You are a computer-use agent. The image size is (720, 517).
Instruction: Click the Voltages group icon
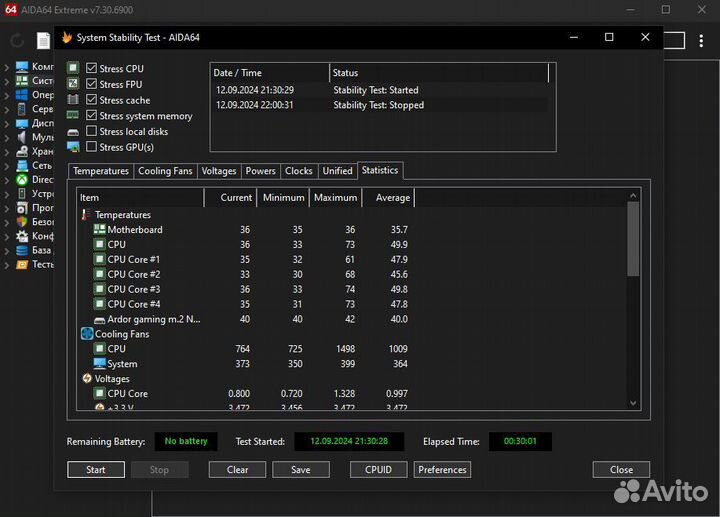[x=87, y=378]
